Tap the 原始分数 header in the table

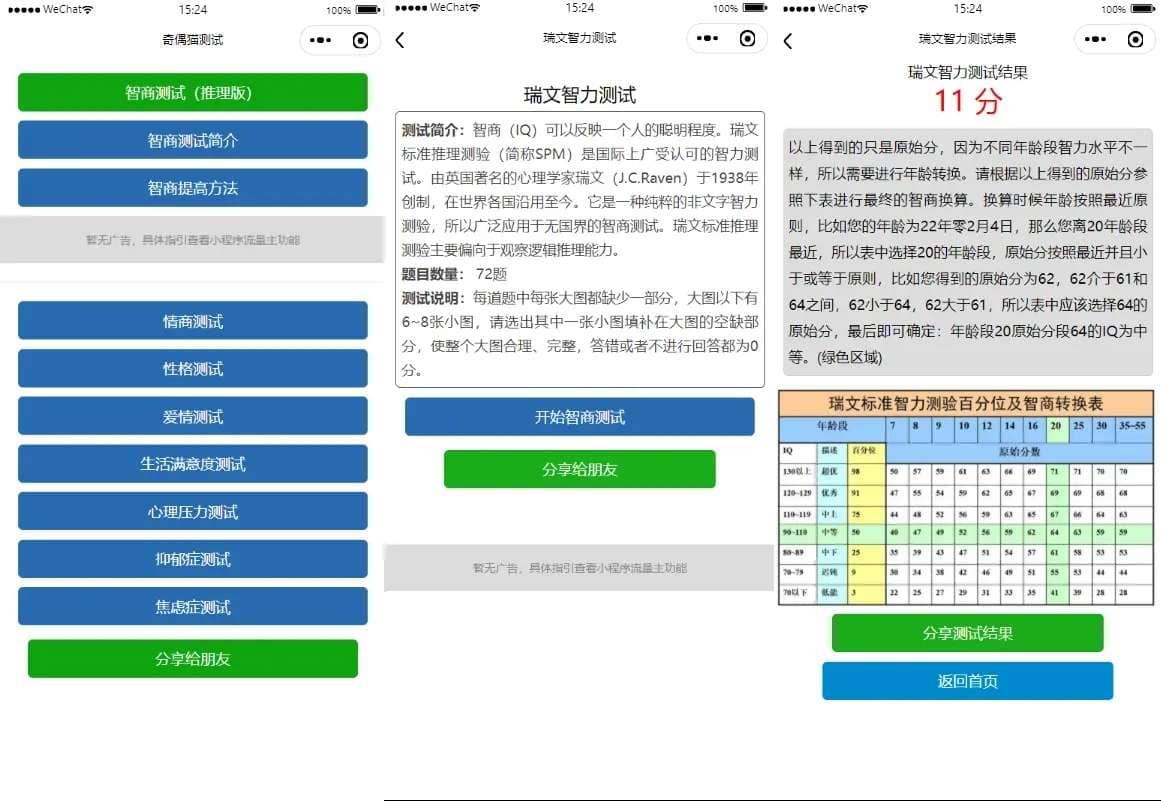point(1020,451)
